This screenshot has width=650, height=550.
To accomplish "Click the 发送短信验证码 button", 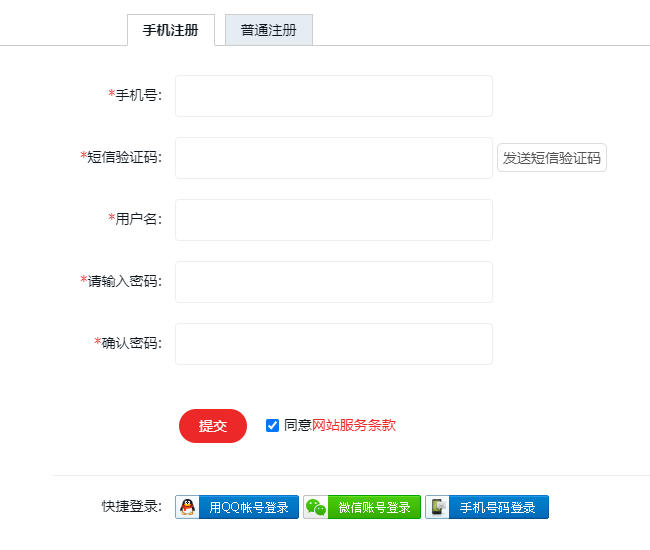I will pos(552,157).
